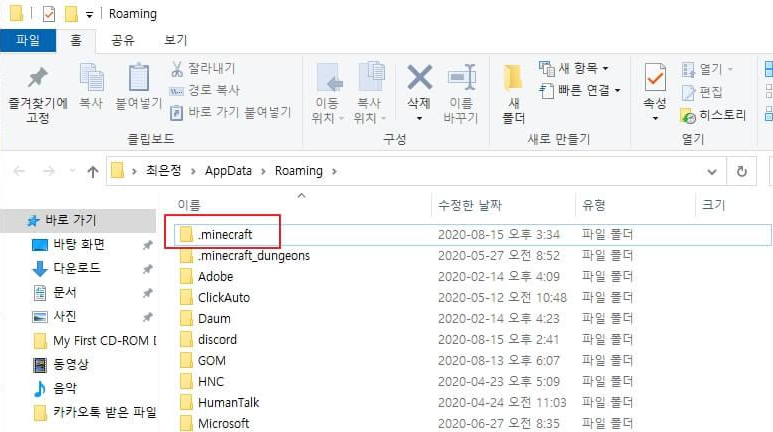Click AppData in the address breadcrumb
This screenshot has width=773, height=432.
pos(228,171)
